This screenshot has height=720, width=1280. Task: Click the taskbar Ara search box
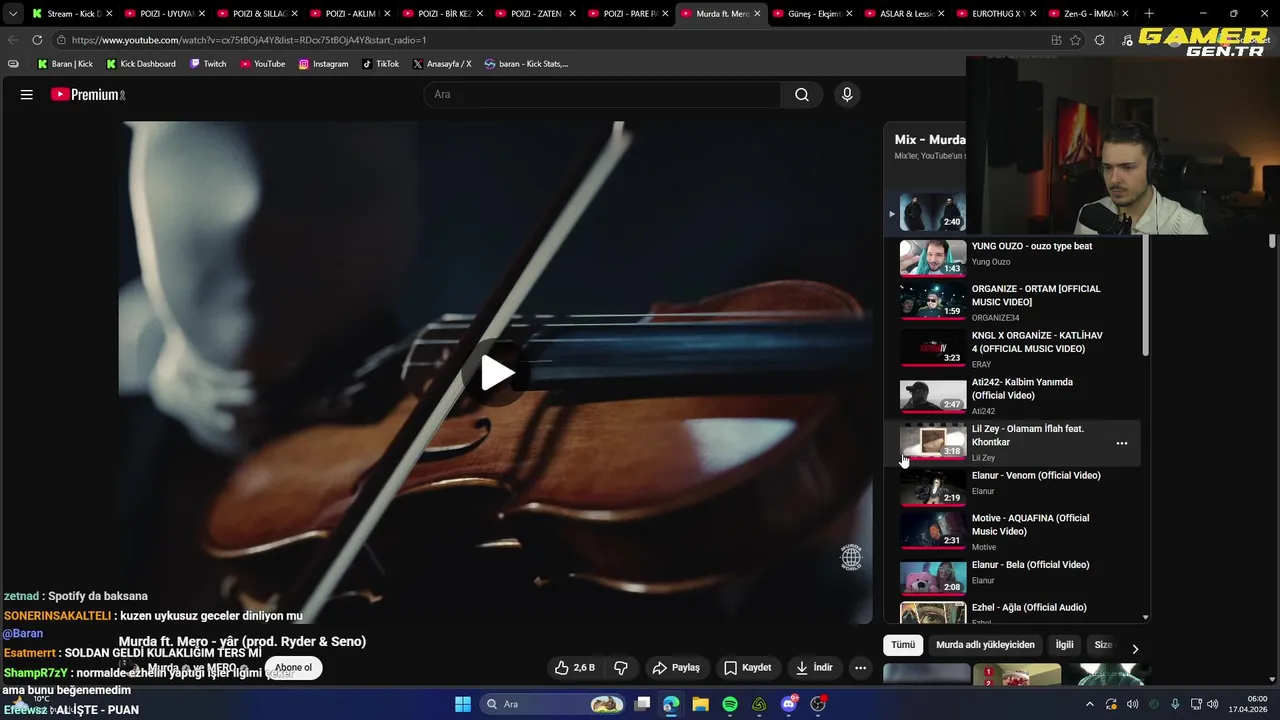552,704
